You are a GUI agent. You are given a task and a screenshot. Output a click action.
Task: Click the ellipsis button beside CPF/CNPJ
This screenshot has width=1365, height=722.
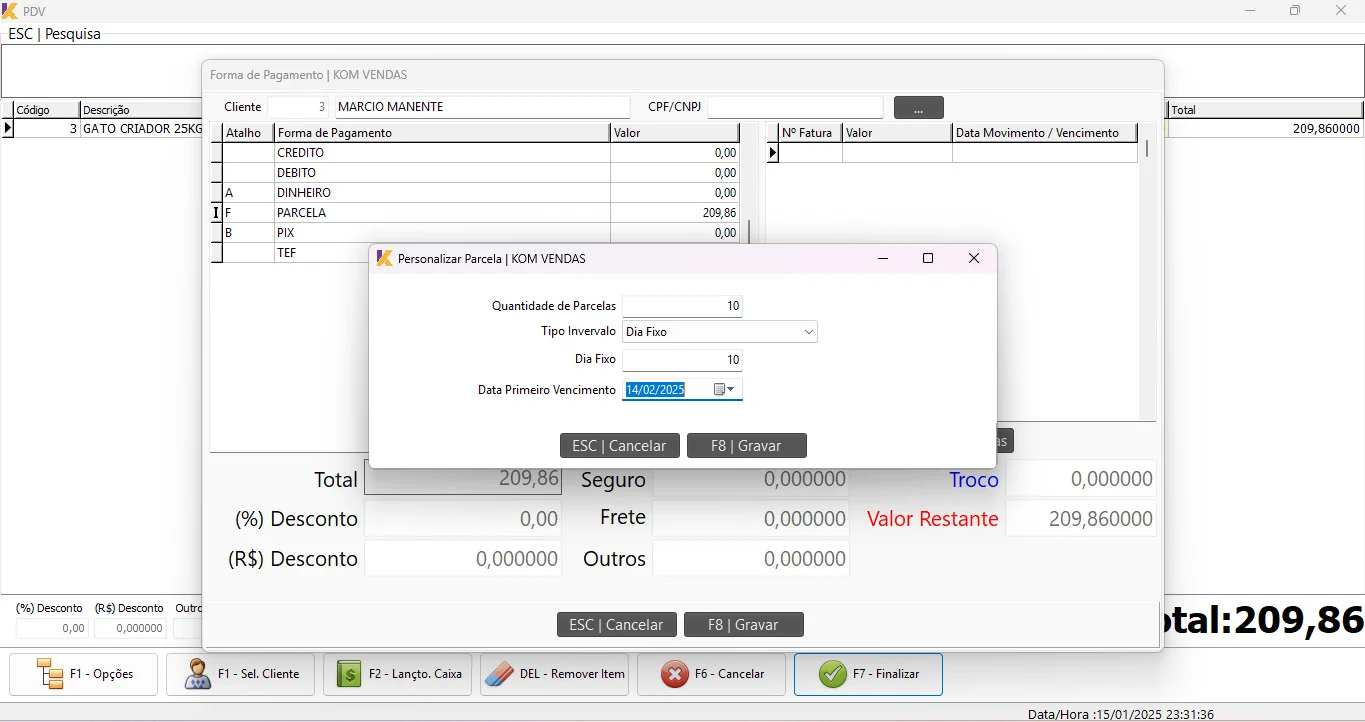click(918, 108)
